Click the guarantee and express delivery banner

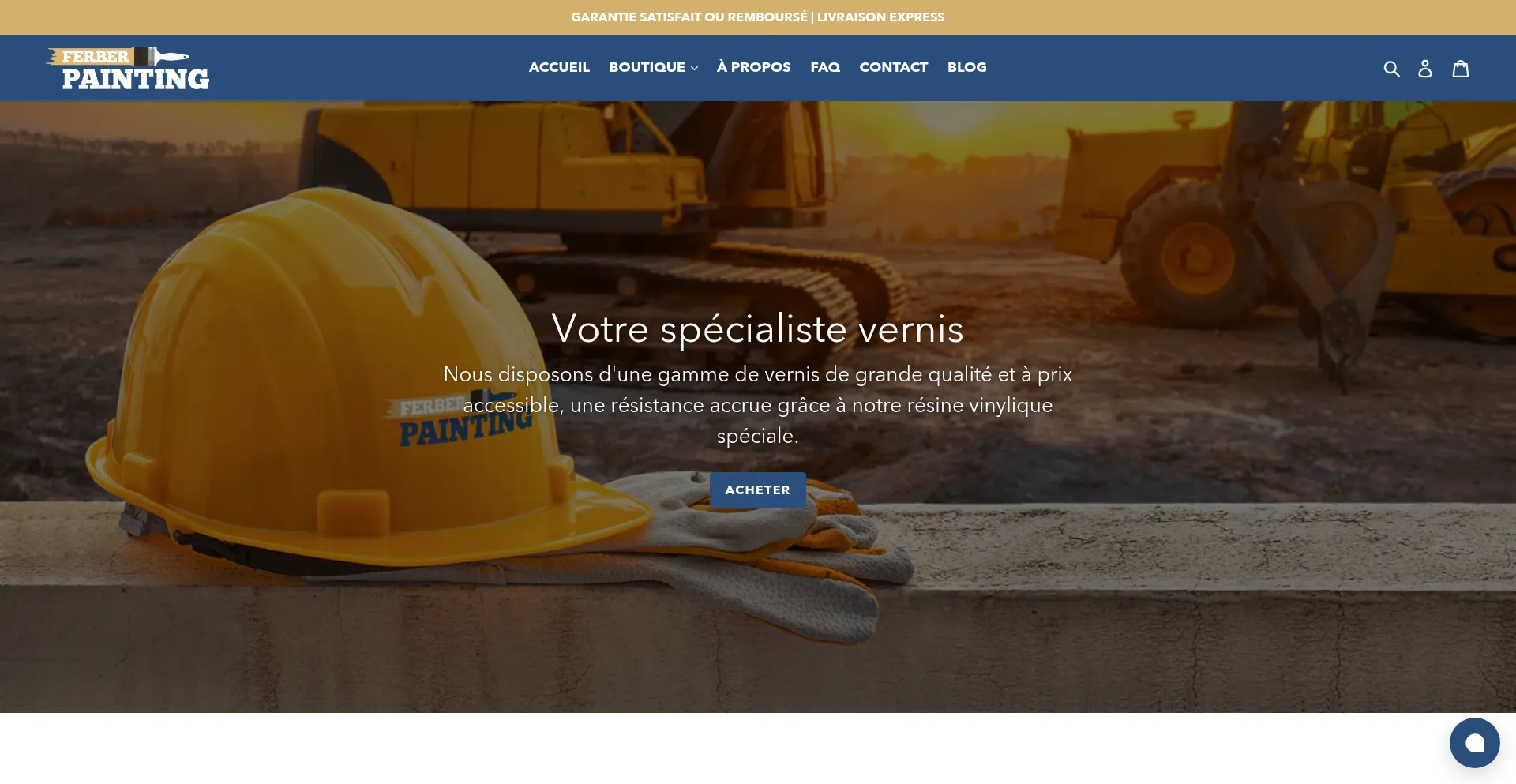click(758, 17)
